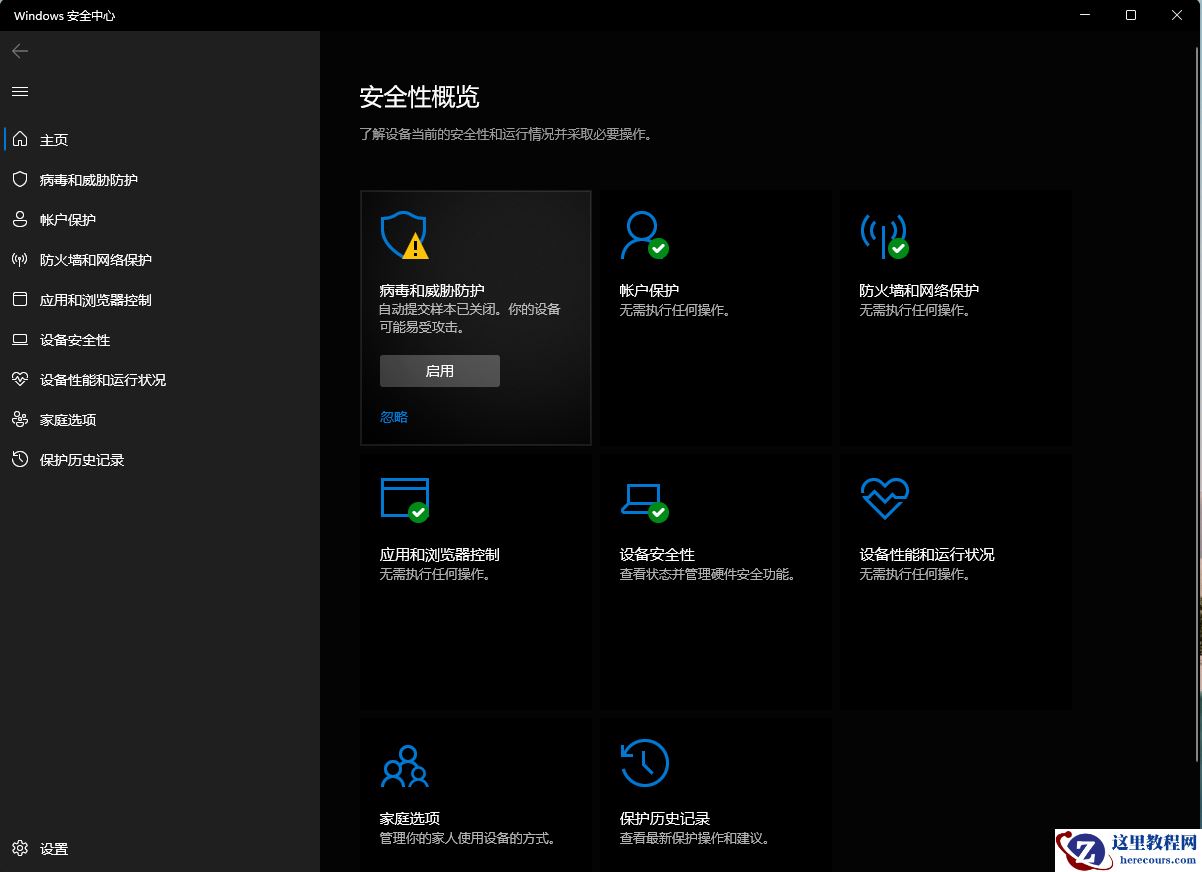Open 家庭选项 from the sidebar
Viewport: 1202px width, 872px height.
coord(70,420)
